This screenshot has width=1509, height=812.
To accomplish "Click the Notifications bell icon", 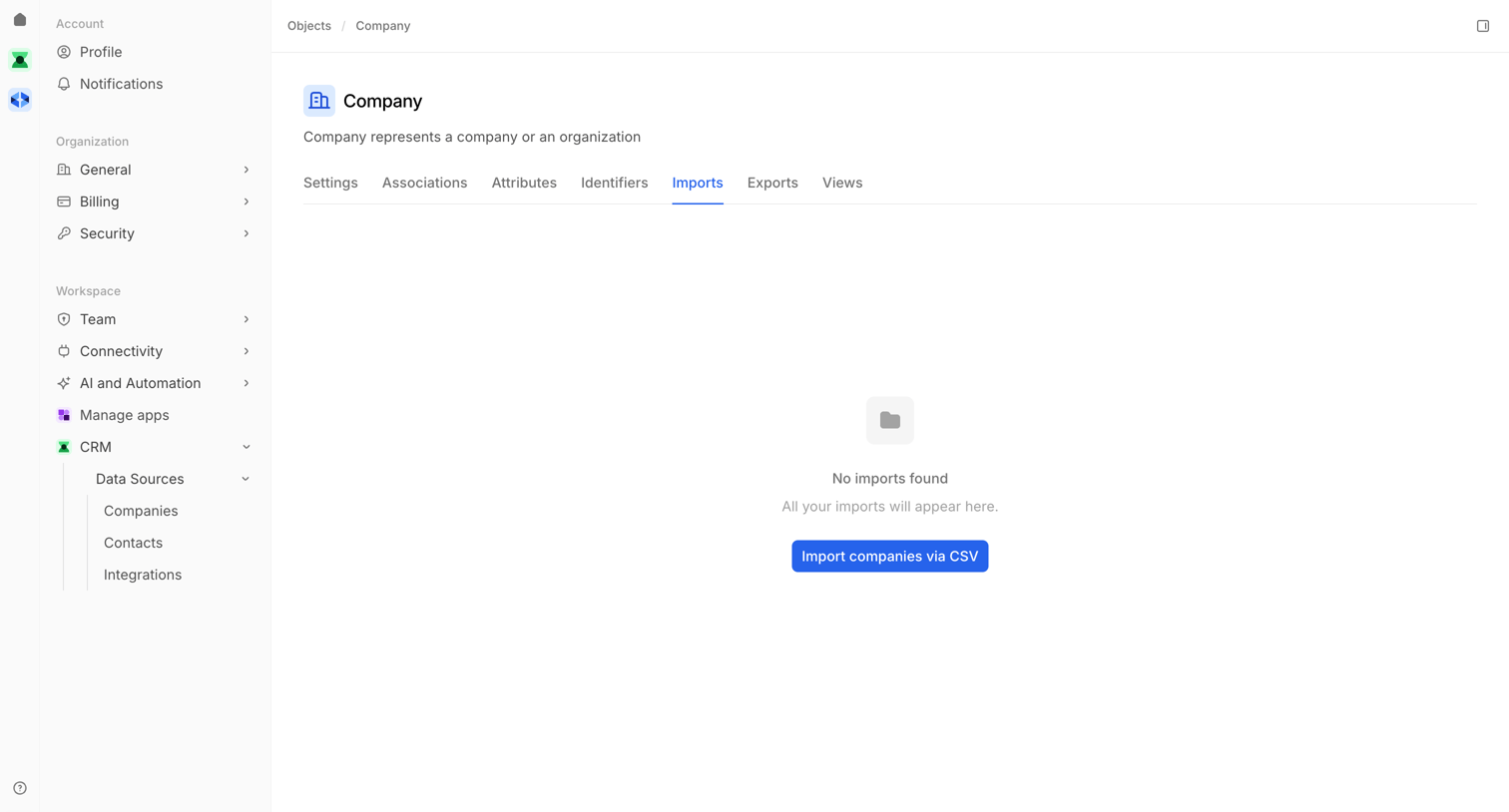I will (64, 84).
